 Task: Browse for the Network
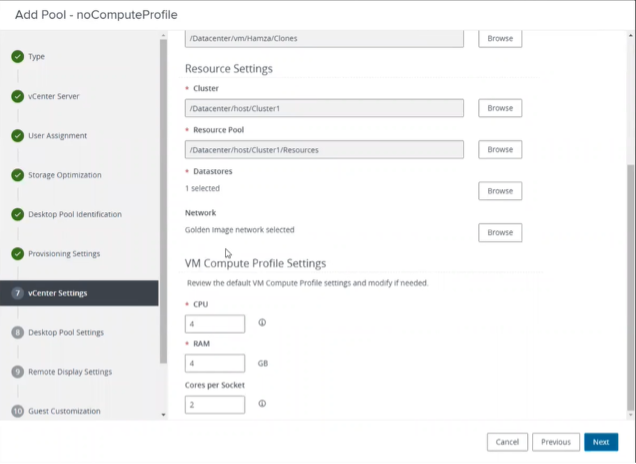tap(500, 232)
